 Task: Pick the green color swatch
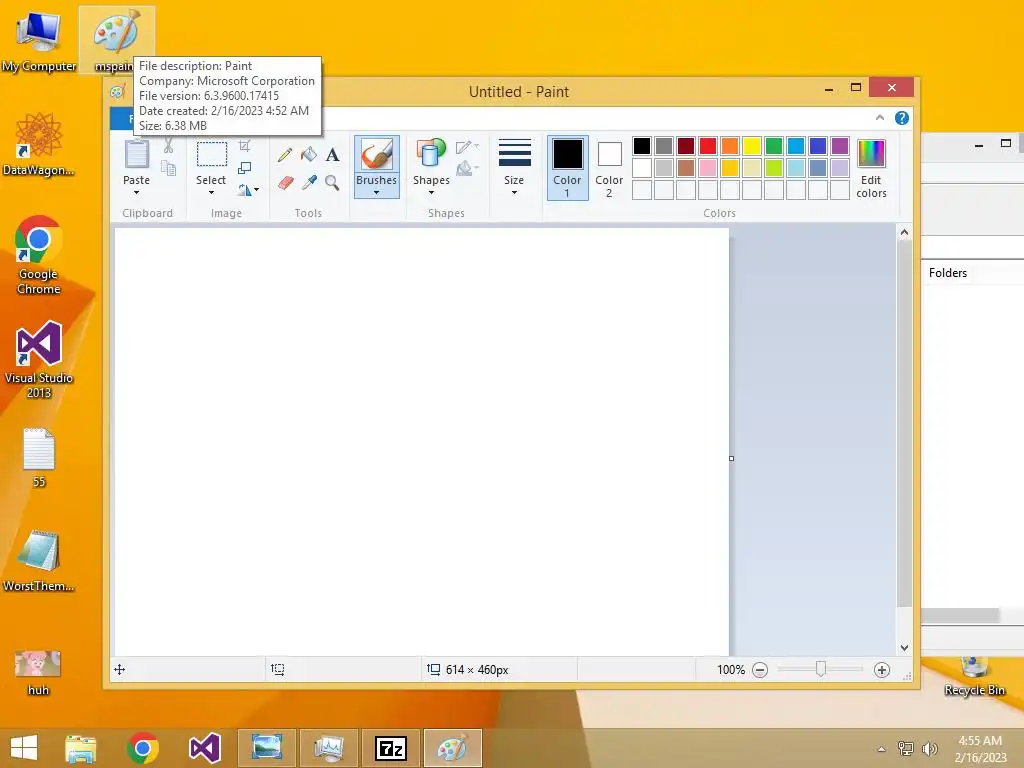click(x=774, y=146)
